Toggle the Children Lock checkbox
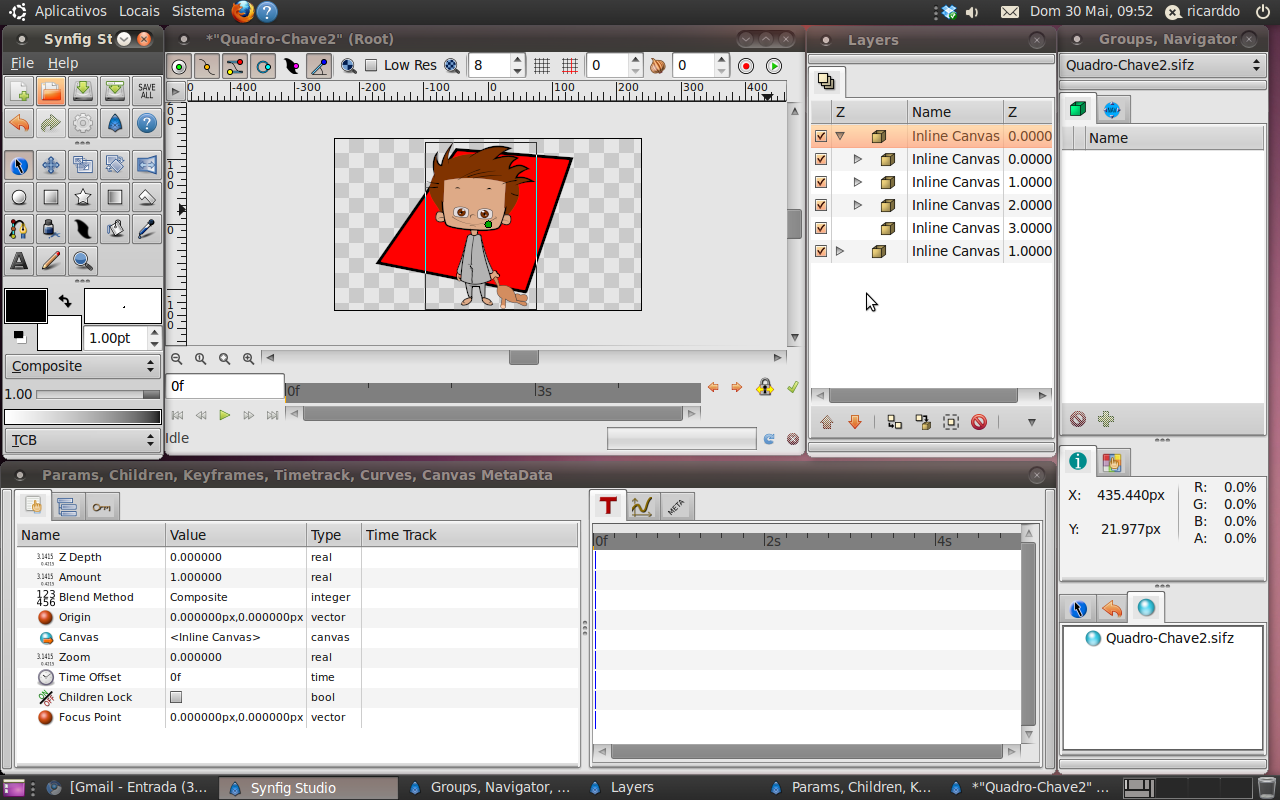The width and height of the screenshot is (1280, 800). click(176, 697)
